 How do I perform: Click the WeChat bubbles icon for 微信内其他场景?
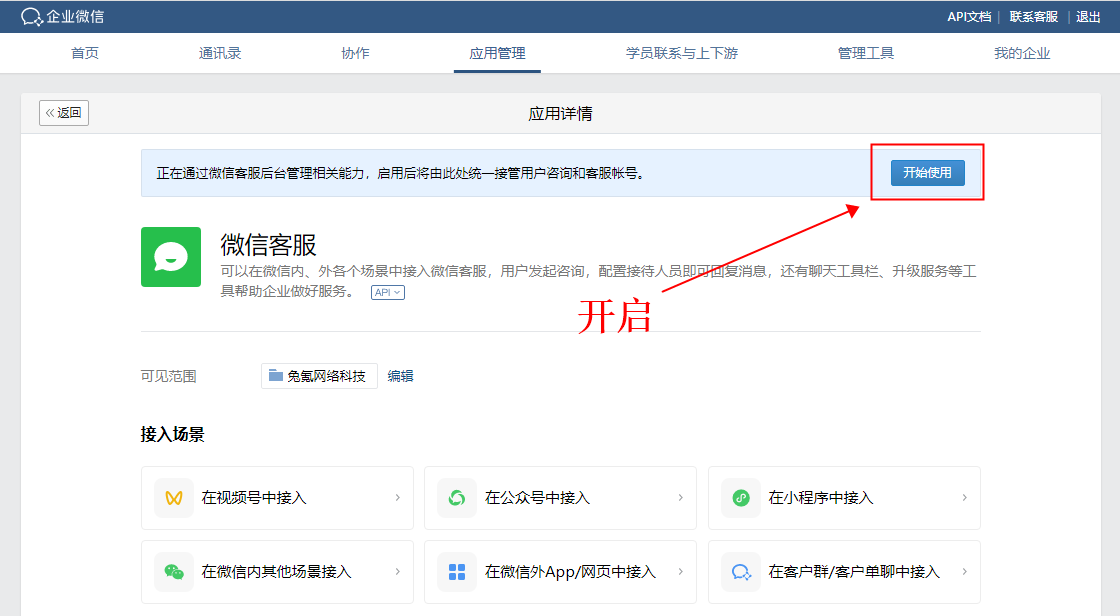point(174,572)
